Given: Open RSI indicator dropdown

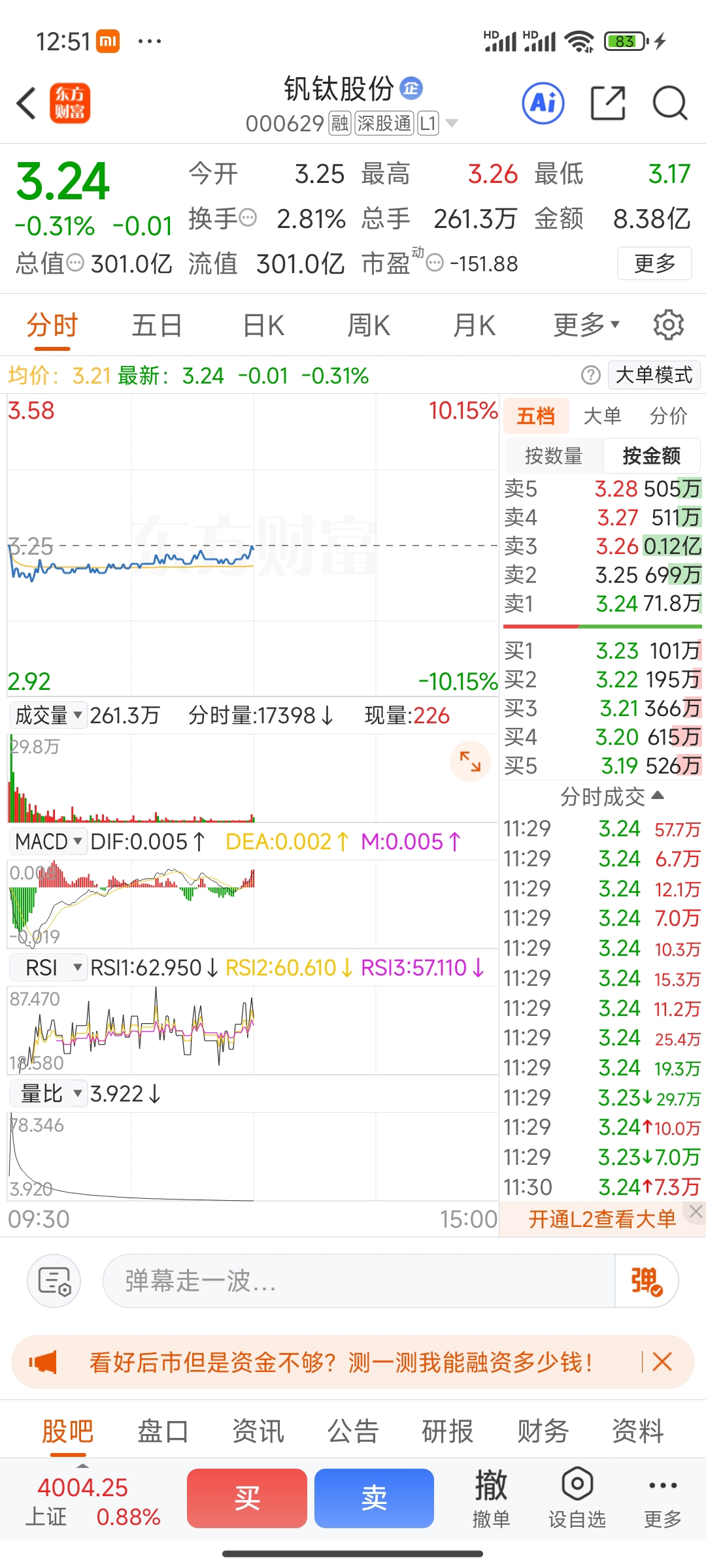Looking at the screenshot, I should click(x=47, y=968).
